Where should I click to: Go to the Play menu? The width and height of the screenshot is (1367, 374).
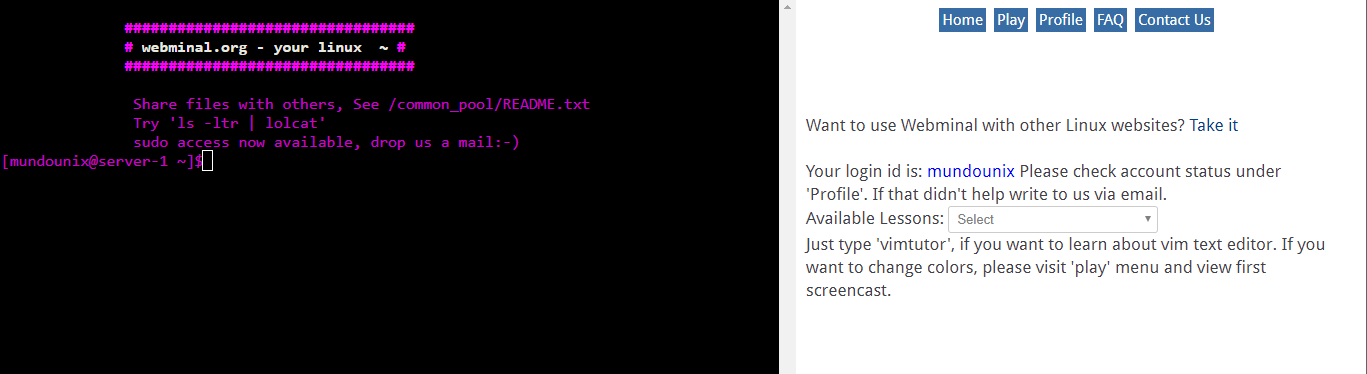(x=1011, y=20)
